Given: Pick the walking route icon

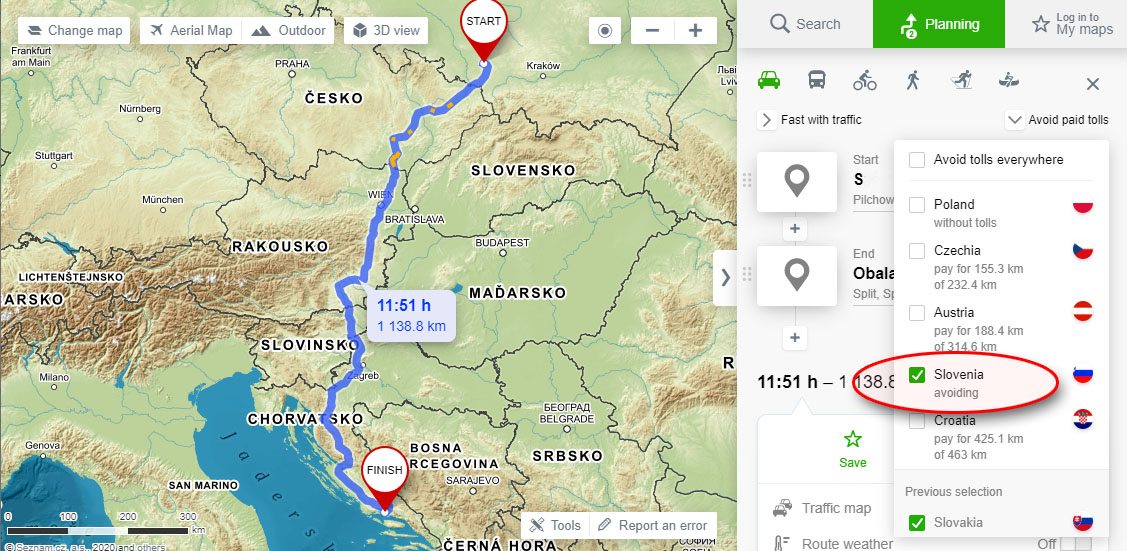Looking at the screenshot, I should pos(912,81).
